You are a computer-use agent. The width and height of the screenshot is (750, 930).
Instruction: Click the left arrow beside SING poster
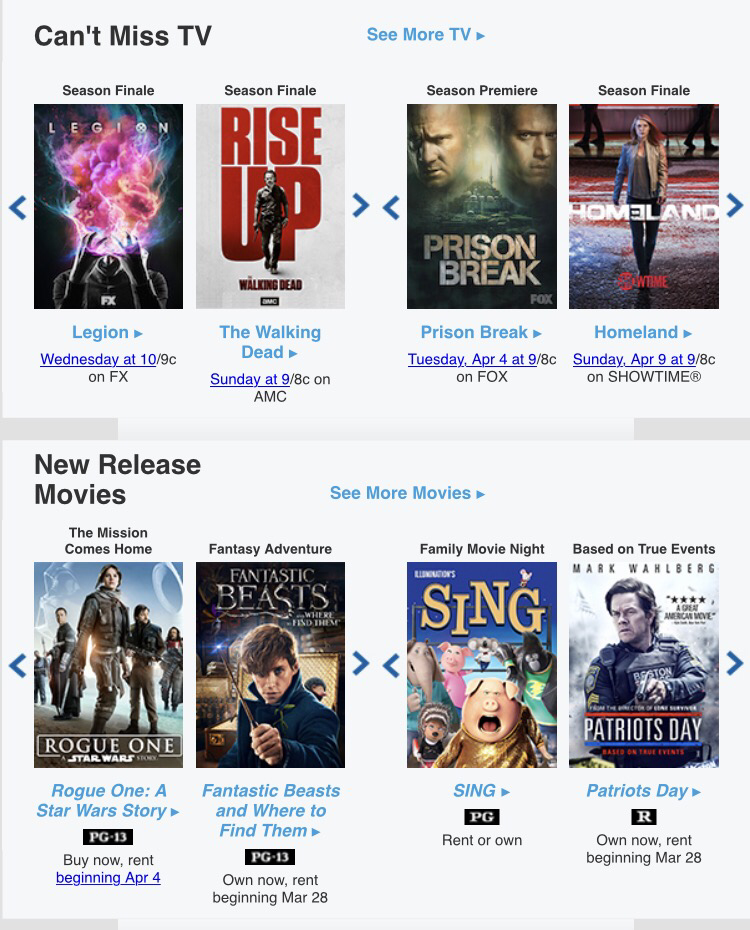pos(391,665)
